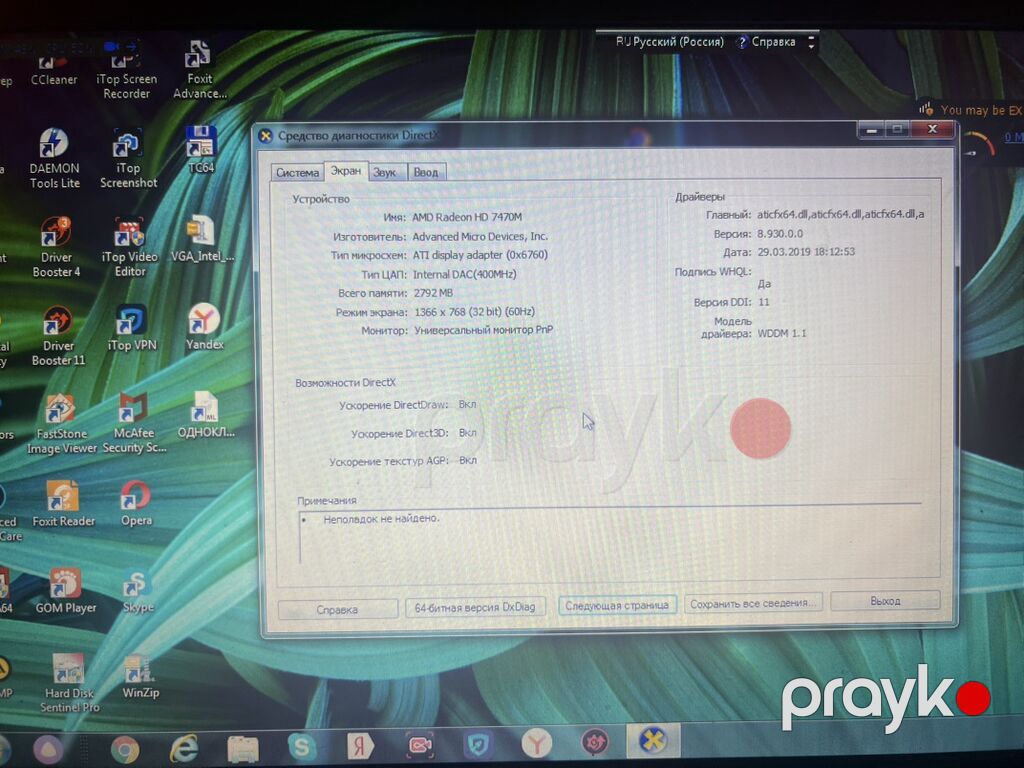Image resolution: width=1024 pixels, height=768 pixels.
Task: Launch Driver Booster 4 shortcut
Action: (56, 248)
